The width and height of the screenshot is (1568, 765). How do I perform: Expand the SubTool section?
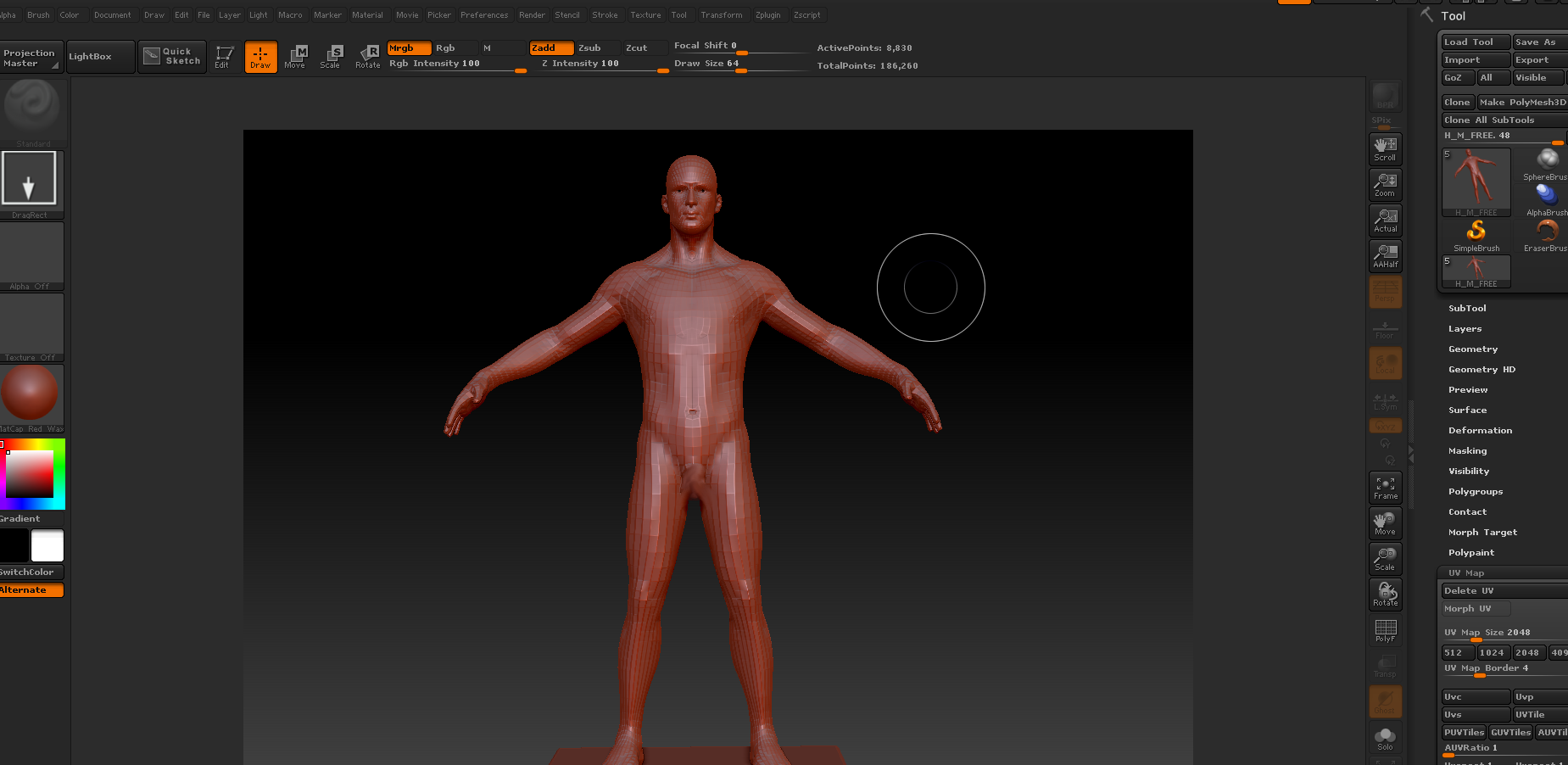1467,309
